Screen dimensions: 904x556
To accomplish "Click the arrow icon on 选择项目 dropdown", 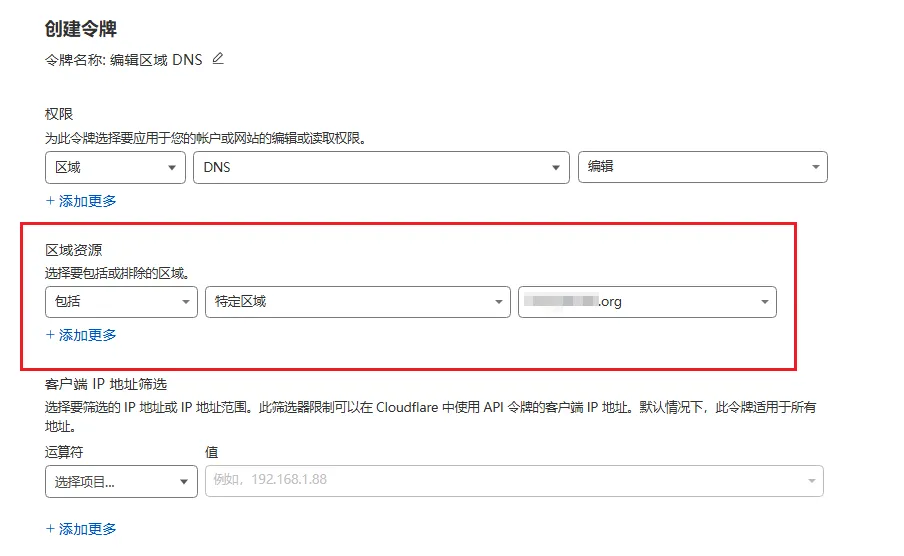I will point(184,482).
